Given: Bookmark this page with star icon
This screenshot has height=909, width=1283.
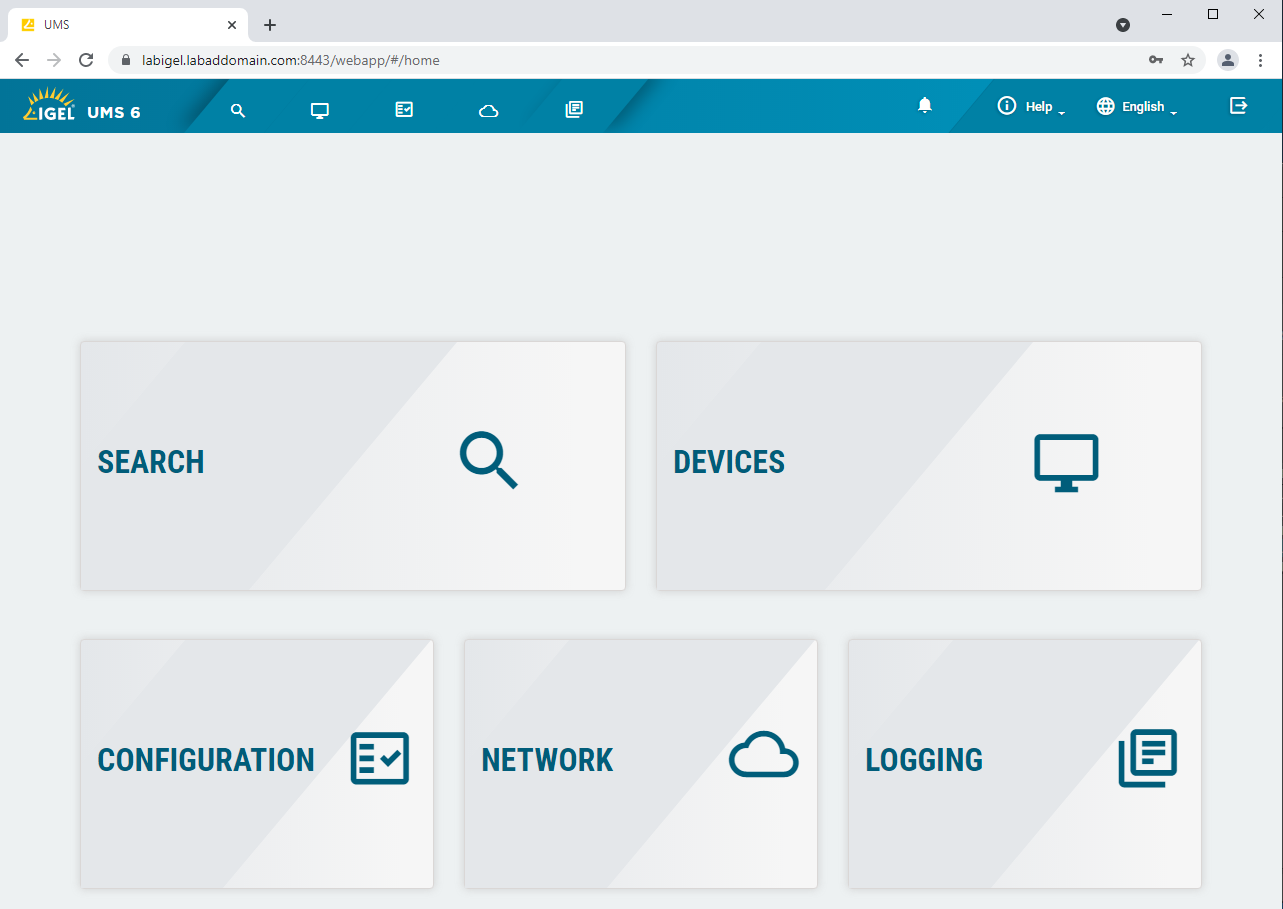Looking at the screenshot, I should pyautogui.click(x=1188, y=60).
